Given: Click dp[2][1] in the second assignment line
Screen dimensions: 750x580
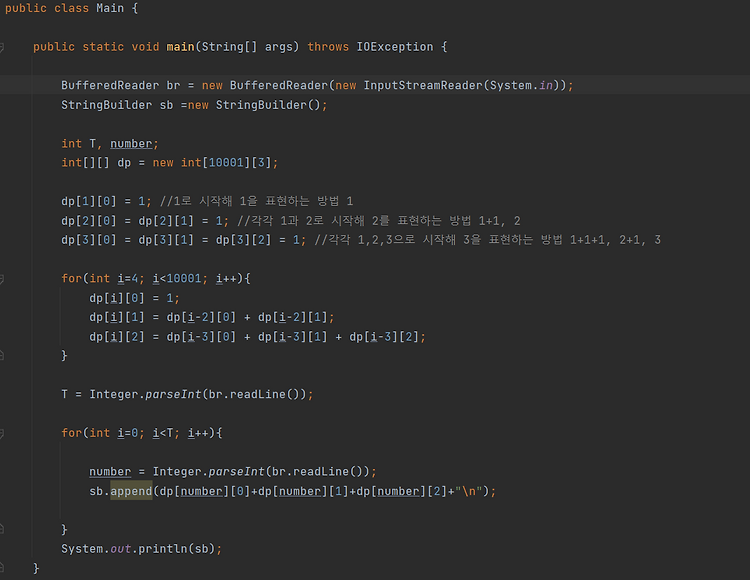Looking at the screenshot, I should coord(166,221).
